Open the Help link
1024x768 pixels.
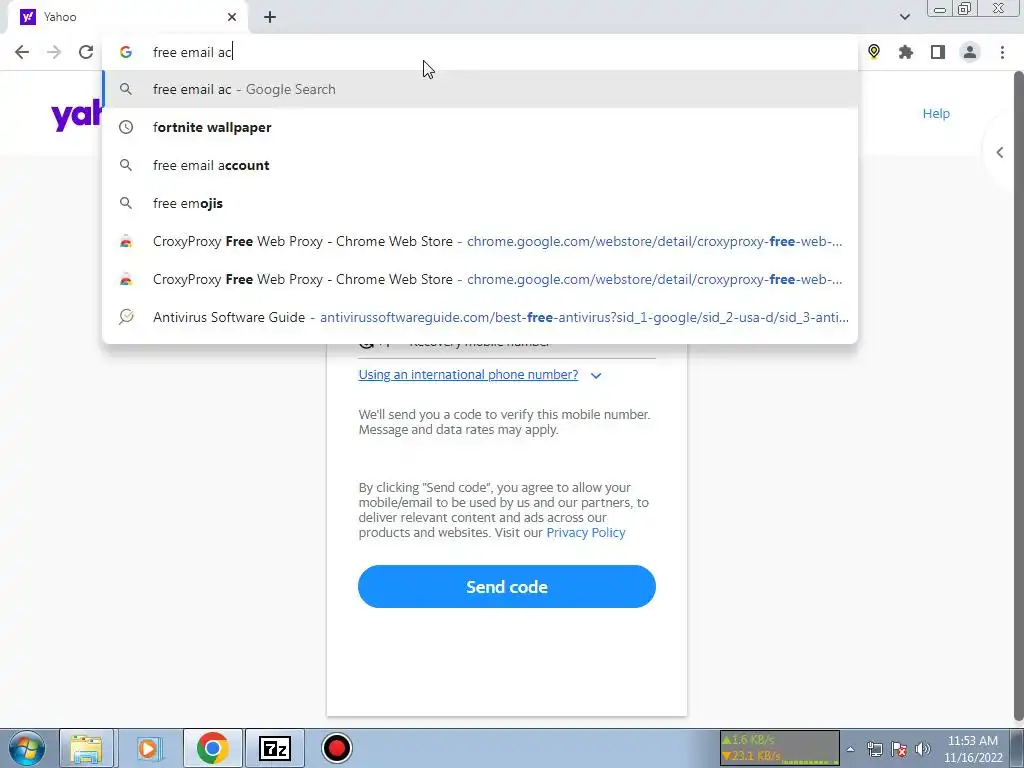pyautogui.click(x=936, y=114)
